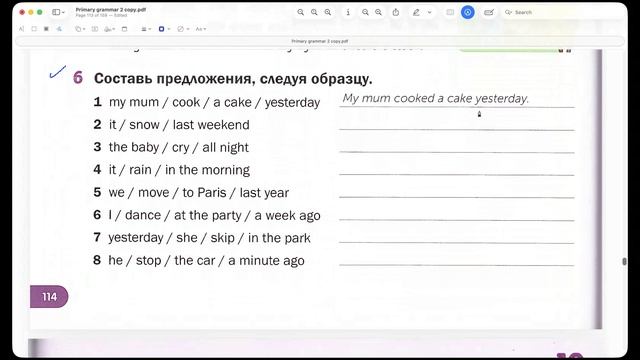Click text 'he / stop / the car / a minute ago'
Image resolution: width=640 pixels, height=360 pixels.
(x=206, y=260)
